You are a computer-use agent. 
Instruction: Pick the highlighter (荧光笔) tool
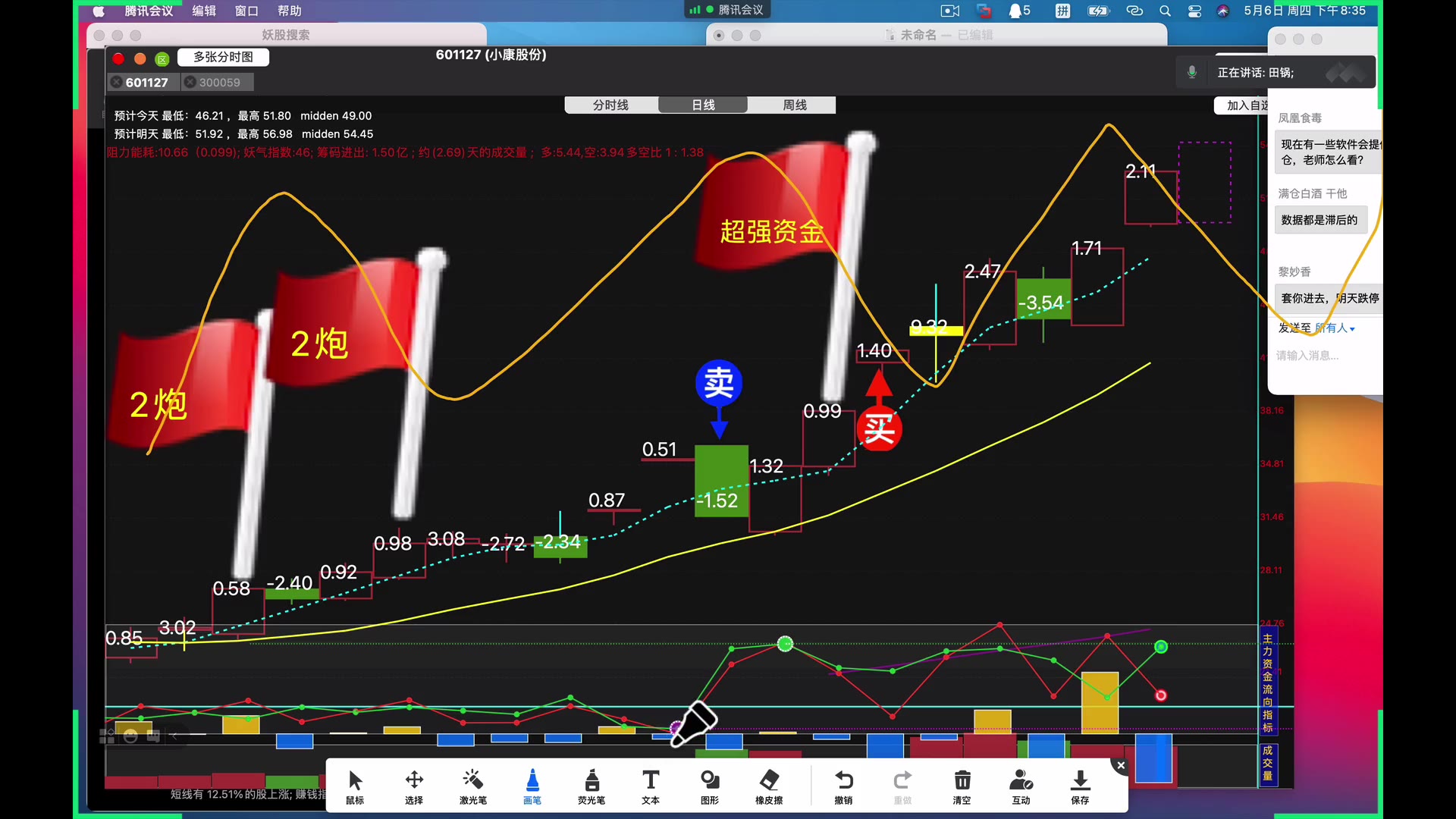coord(591,786)
